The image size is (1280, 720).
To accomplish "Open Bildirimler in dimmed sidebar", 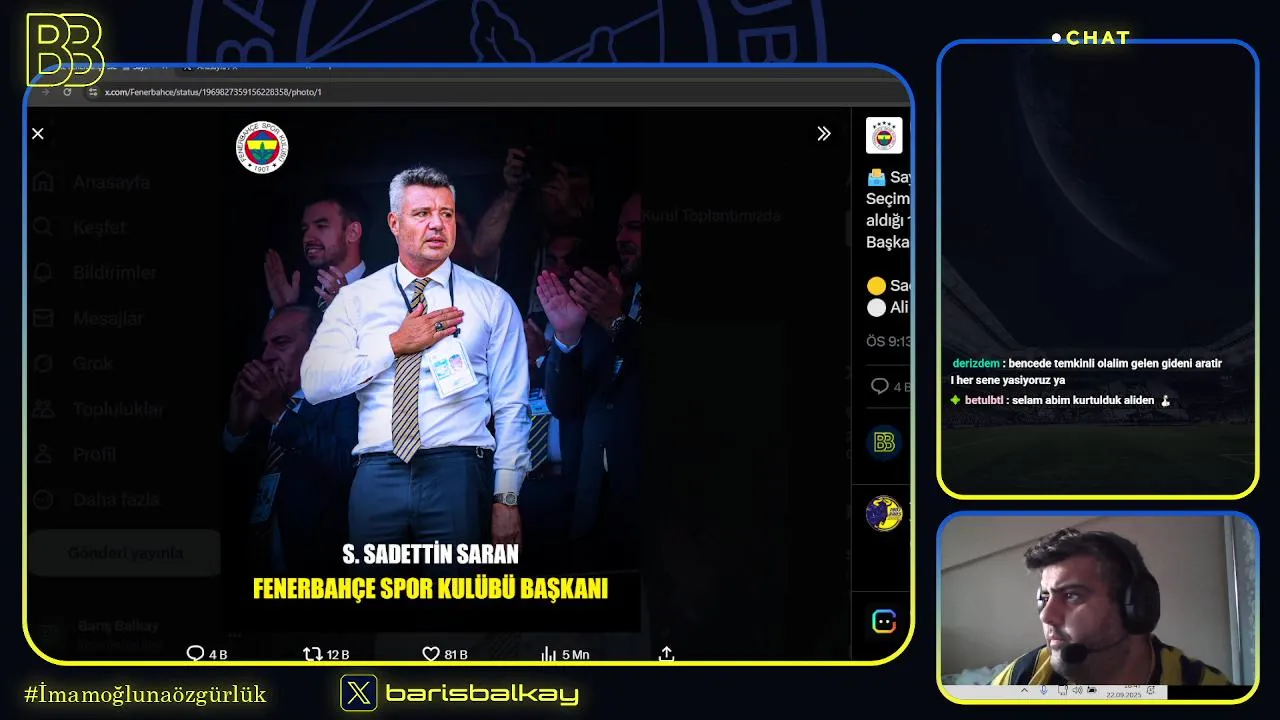I will click(x=95, y=272).
